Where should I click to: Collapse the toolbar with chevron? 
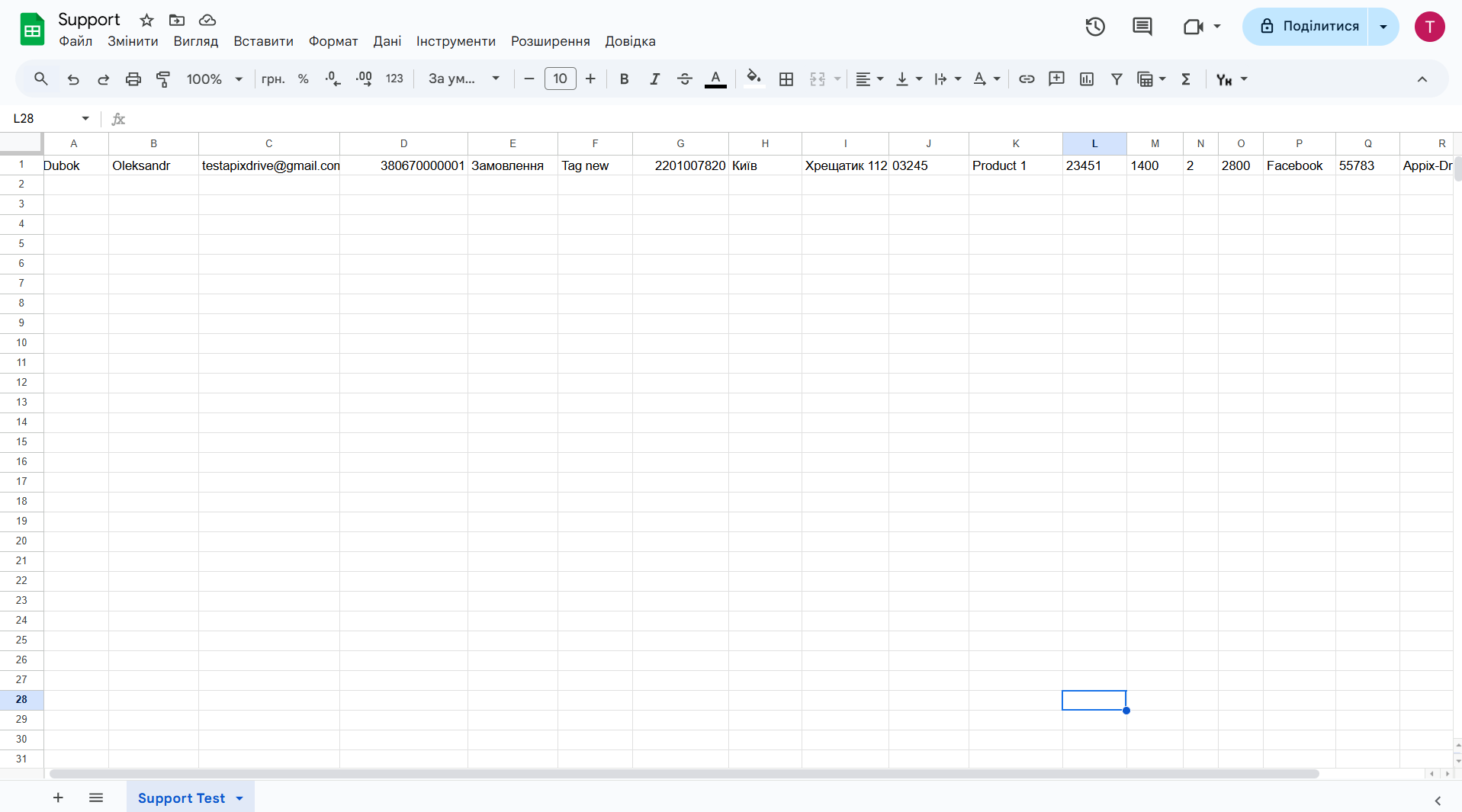(x=1422, y=79)
